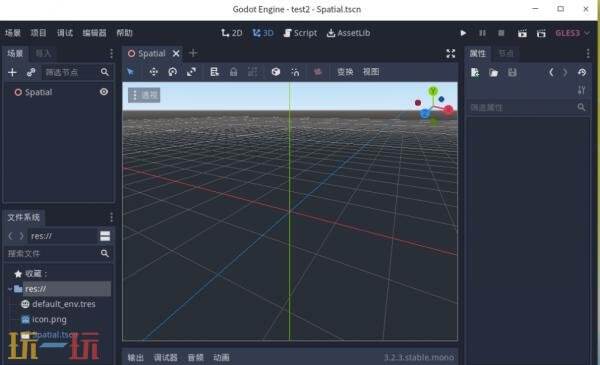Click the lock selected object icon
600x365 pixels.
click(x=233, y=72)
